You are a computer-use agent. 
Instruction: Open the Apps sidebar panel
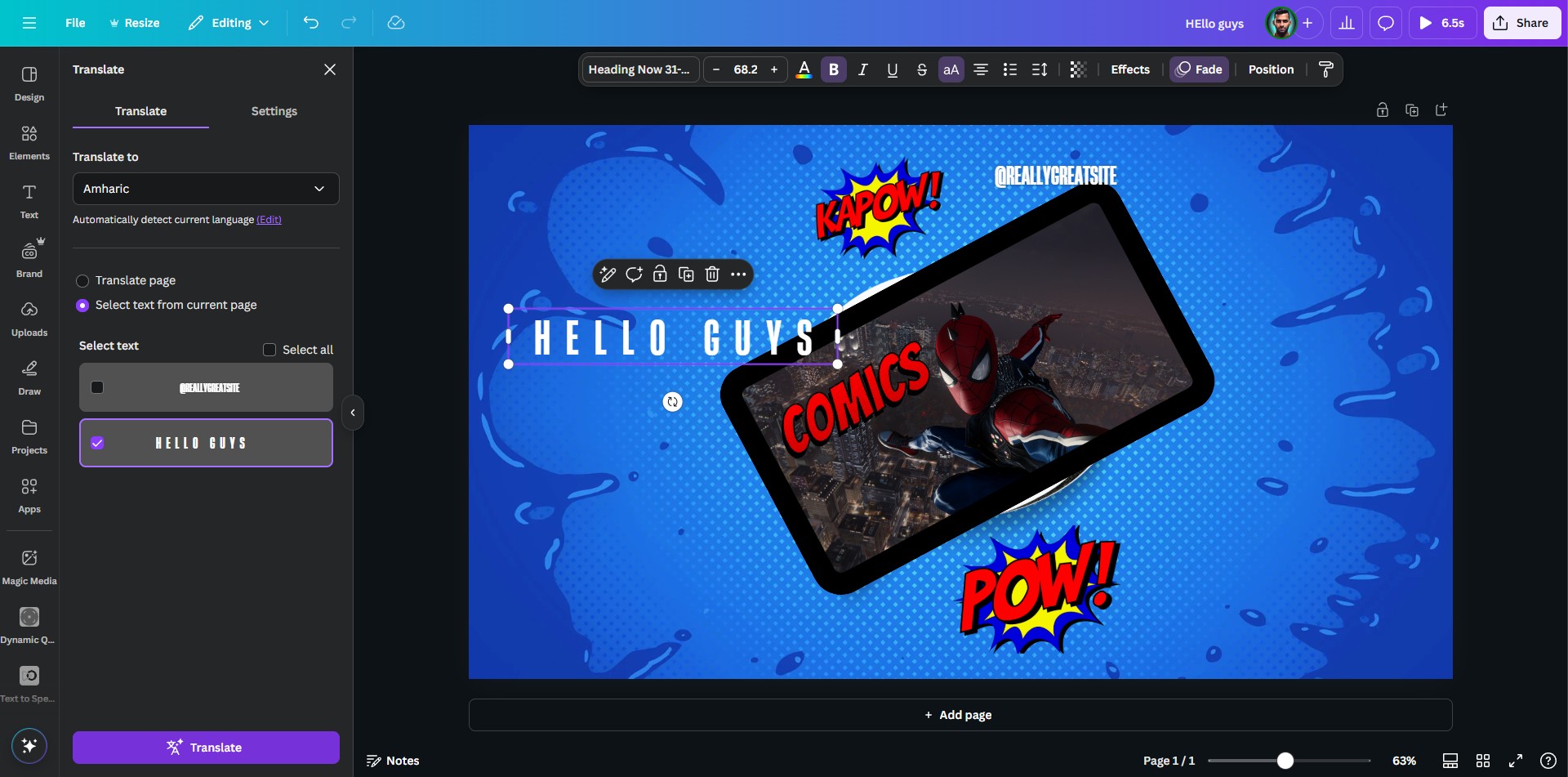tap(29, 495)
